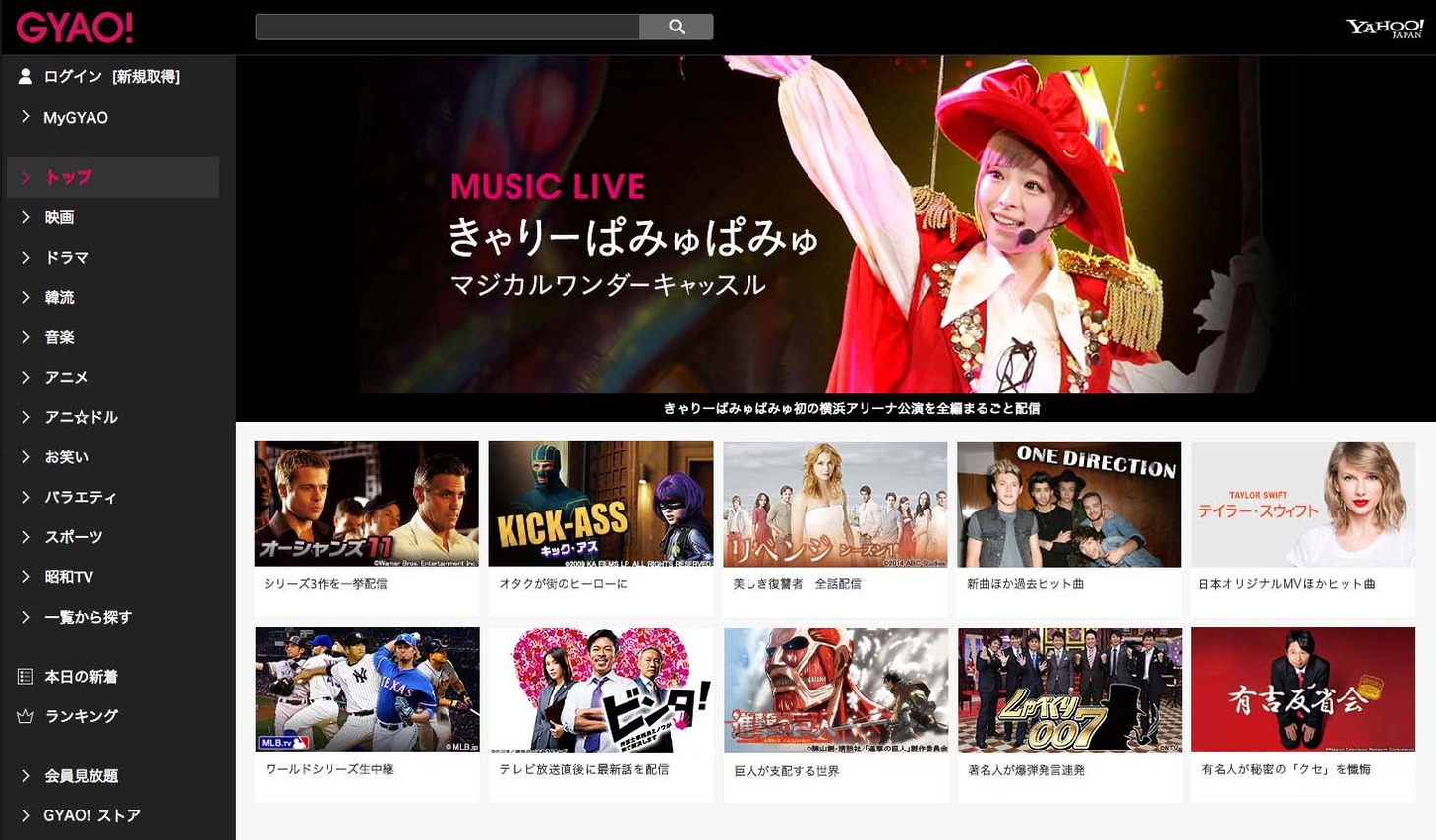
Task: Expand the 一覧から探す chevron
Action: 26,617
